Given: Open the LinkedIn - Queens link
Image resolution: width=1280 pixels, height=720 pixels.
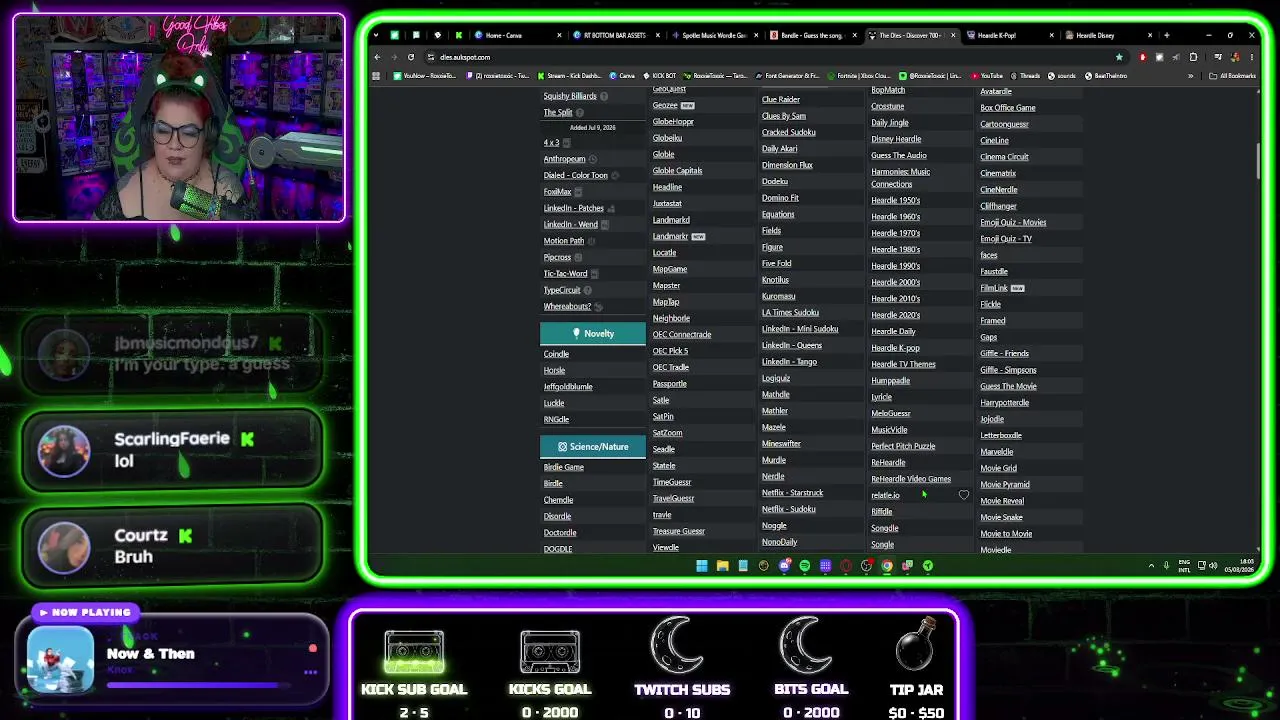Looking at the screenshot, I should tap(792, 345).
